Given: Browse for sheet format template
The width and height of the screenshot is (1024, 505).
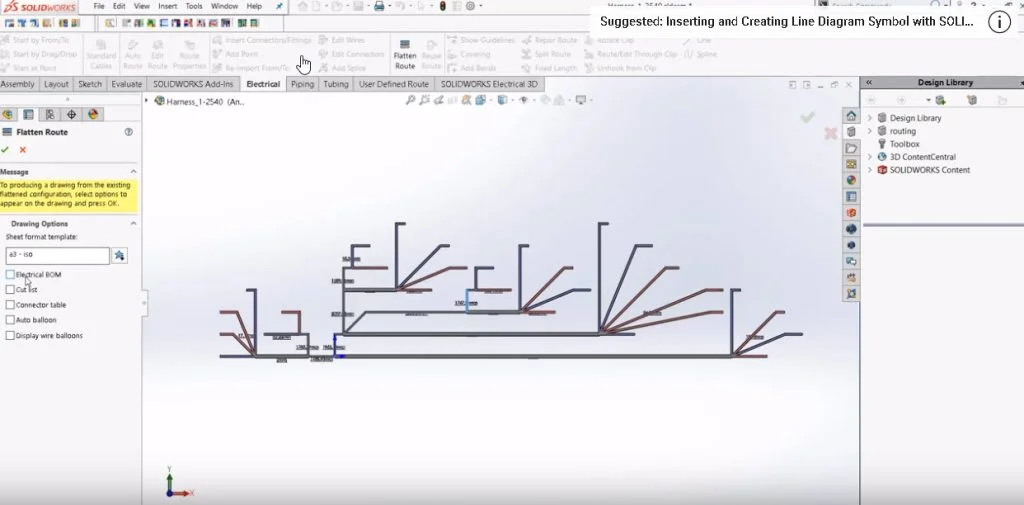Looking at the screenshot, I should click(120, 255).
